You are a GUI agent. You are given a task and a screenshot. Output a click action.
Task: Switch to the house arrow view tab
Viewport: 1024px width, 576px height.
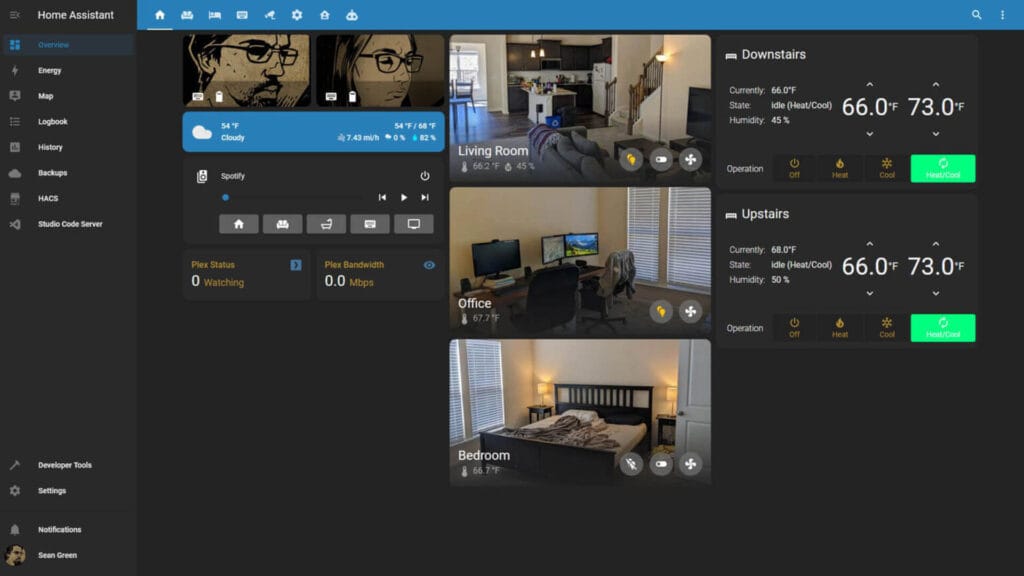click(x=325, y=15)
